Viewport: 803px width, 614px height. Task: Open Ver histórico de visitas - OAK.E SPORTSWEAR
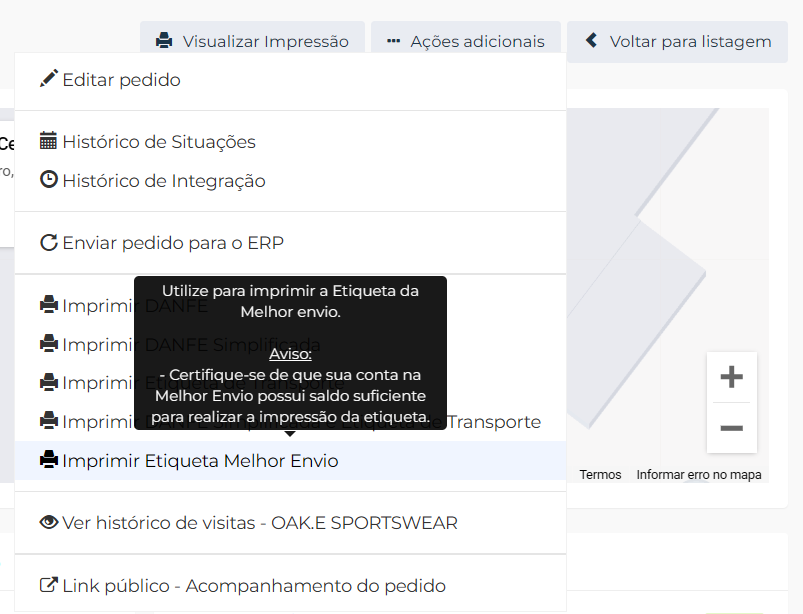pos(290,523)
